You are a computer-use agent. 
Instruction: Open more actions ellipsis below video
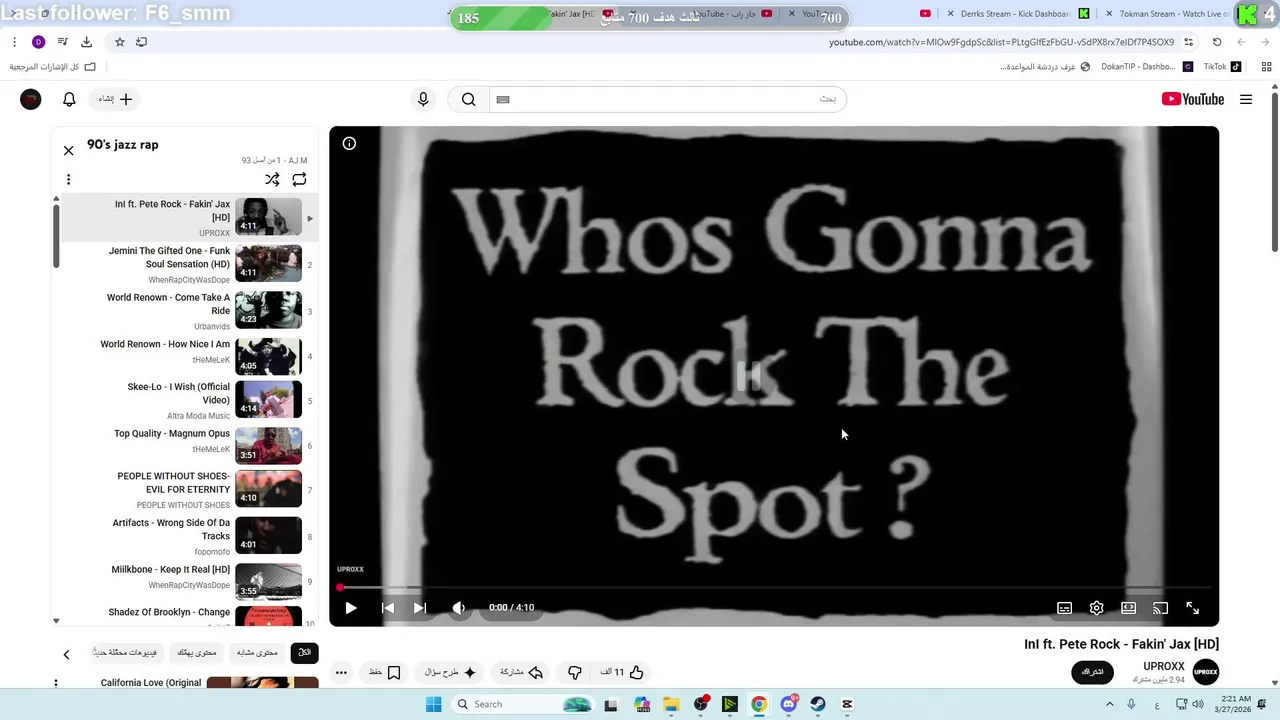(341, 672)
